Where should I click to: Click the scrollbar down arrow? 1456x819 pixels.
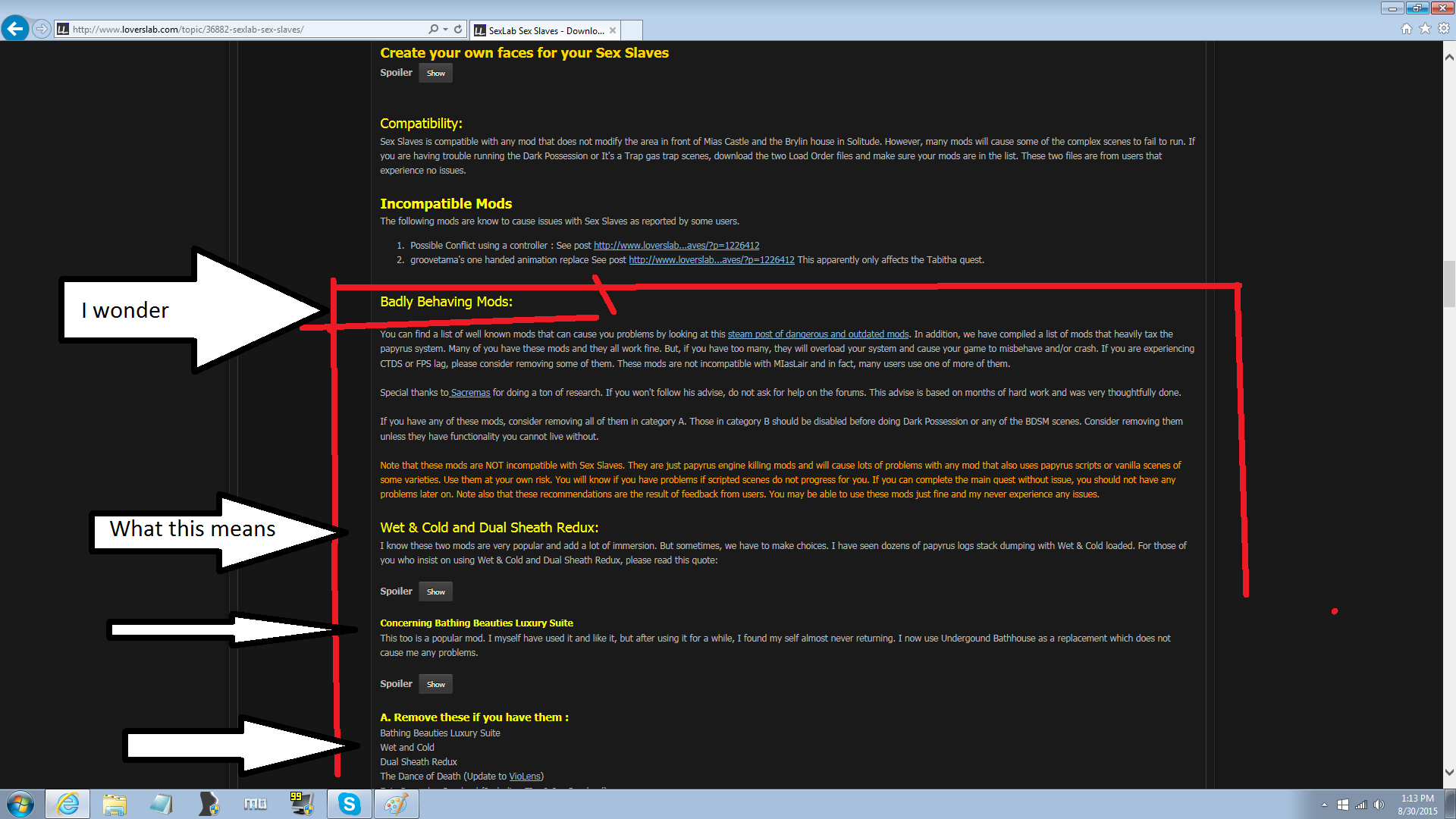[x=1449, y=773]
